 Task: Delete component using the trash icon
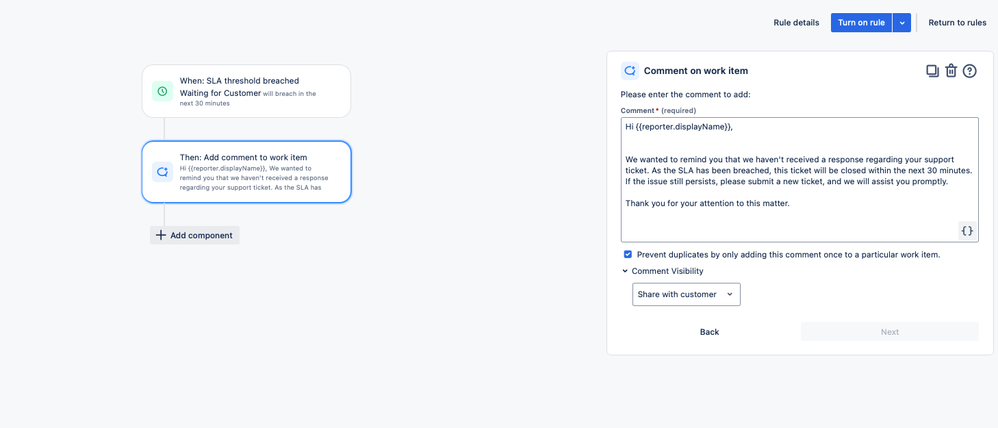click(951, 71)
